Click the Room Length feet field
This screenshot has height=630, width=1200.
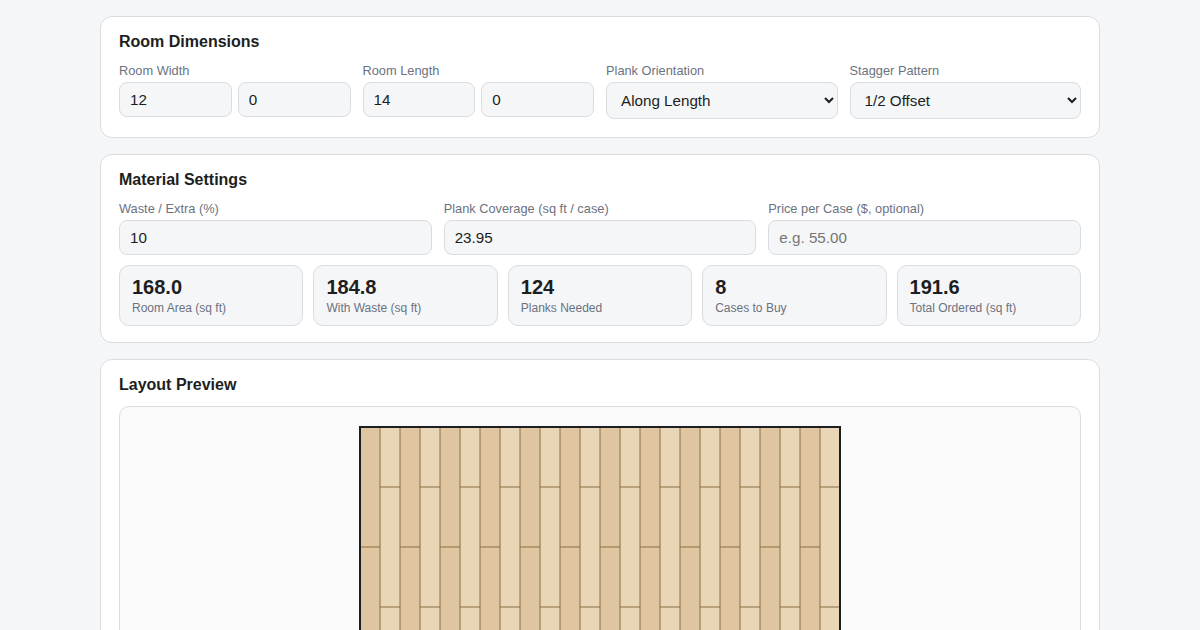(x=419, y=100)
